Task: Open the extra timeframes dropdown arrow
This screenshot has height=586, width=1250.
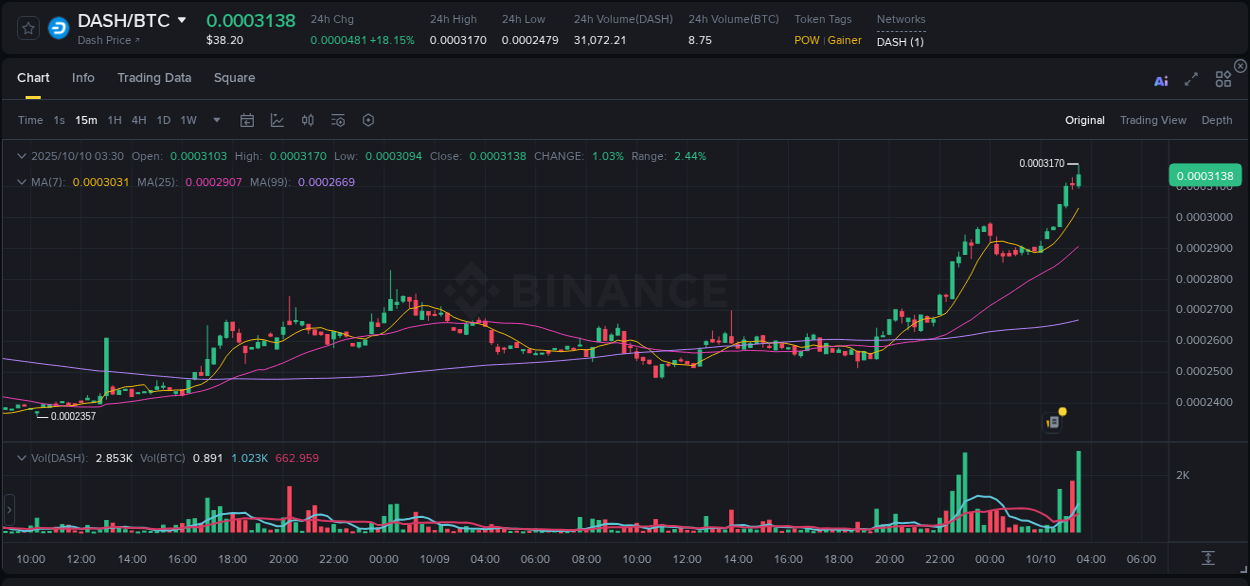Action: [215, 120]
